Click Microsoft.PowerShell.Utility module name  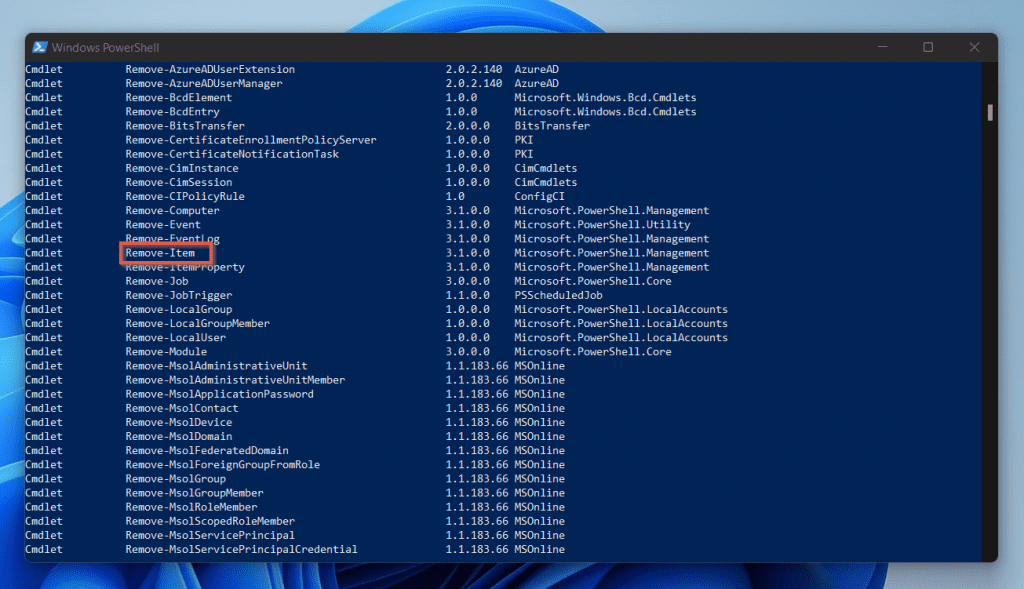(602, 225)
